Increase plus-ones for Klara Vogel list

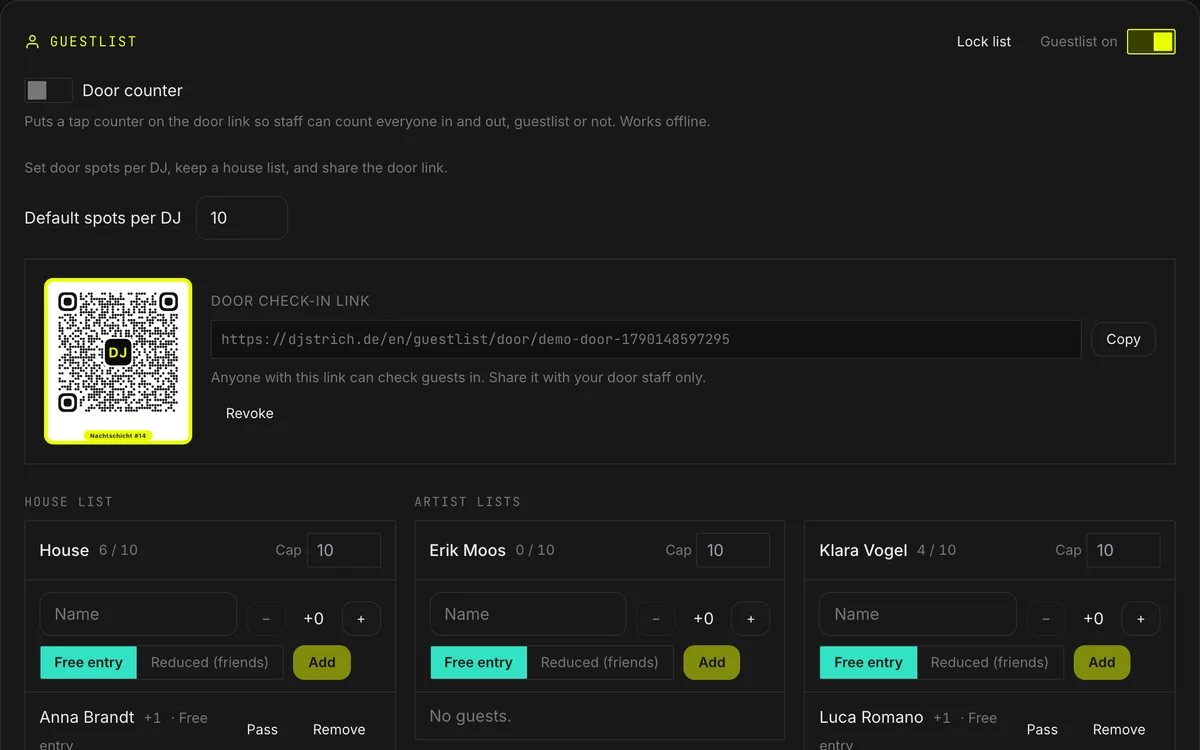[1141, 619]
